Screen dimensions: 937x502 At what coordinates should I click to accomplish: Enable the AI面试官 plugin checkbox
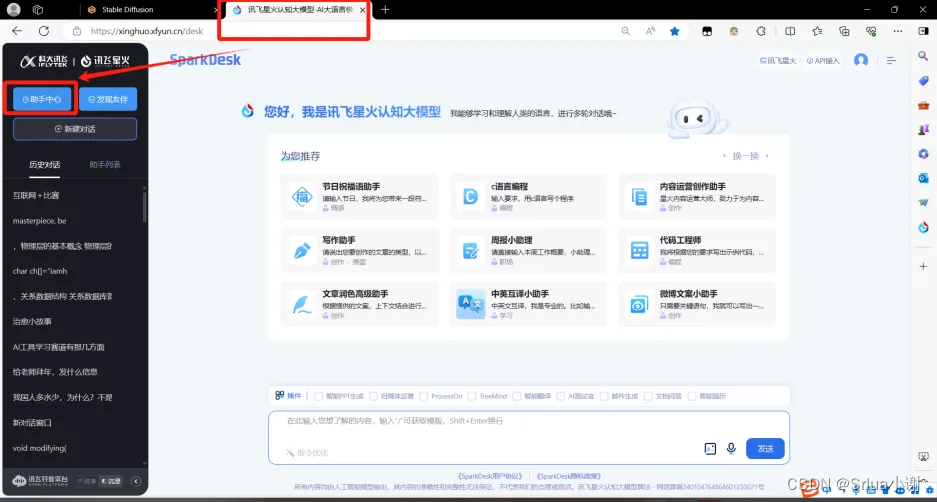tap(561, 396)
